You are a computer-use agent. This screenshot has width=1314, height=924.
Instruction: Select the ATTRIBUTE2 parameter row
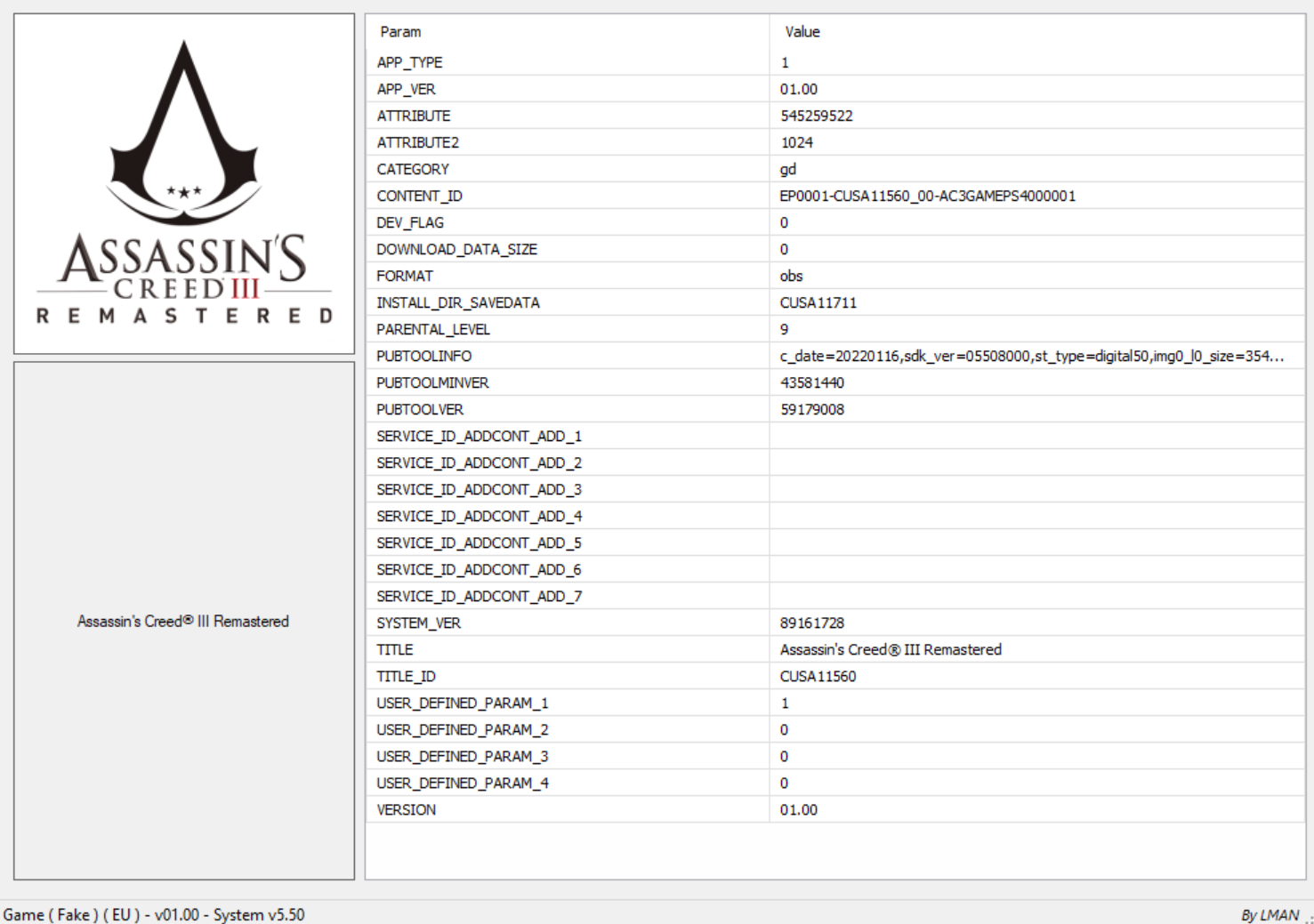pyautogui.click(x=417, y=142)
